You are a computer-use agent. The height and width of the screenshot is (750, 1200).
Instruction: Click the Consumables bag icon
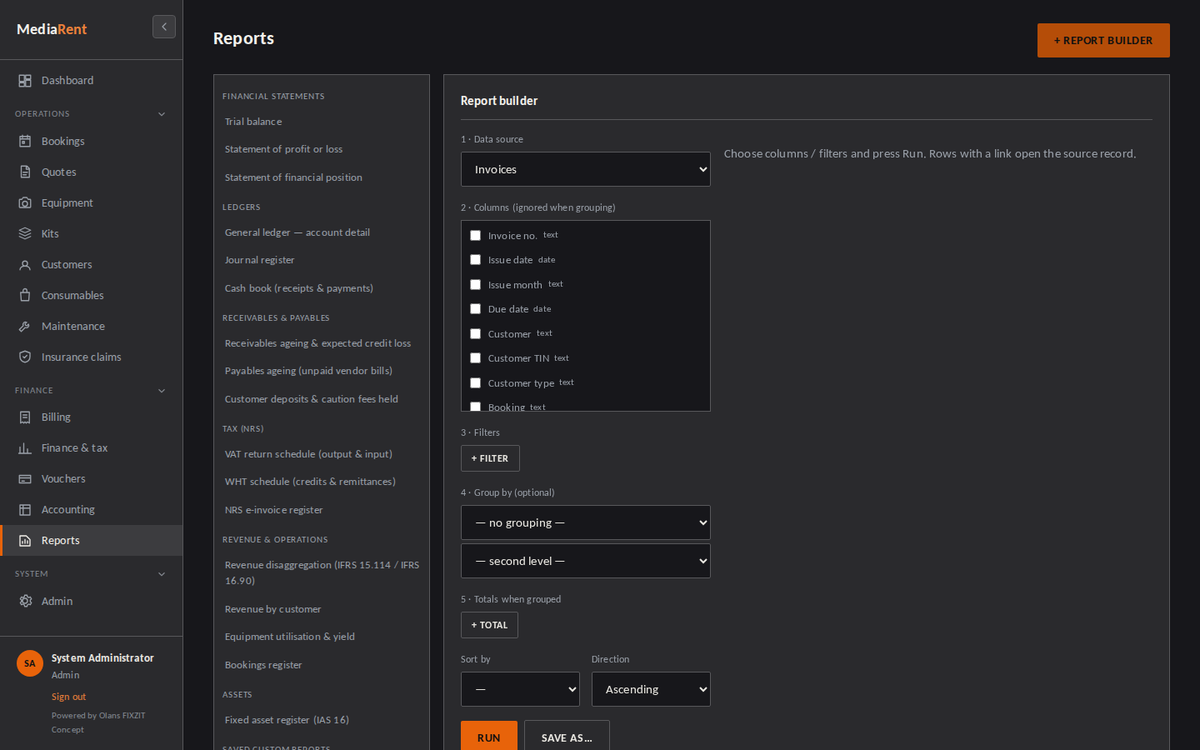[x=25, y=295]
